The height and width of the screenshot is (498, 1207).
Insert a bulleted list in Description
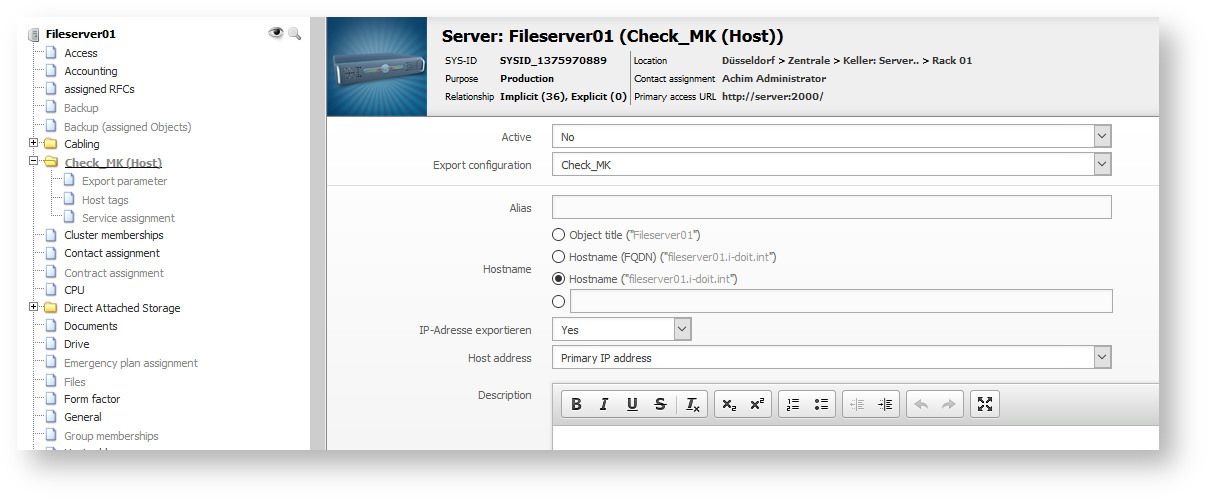tap(821, 404)
